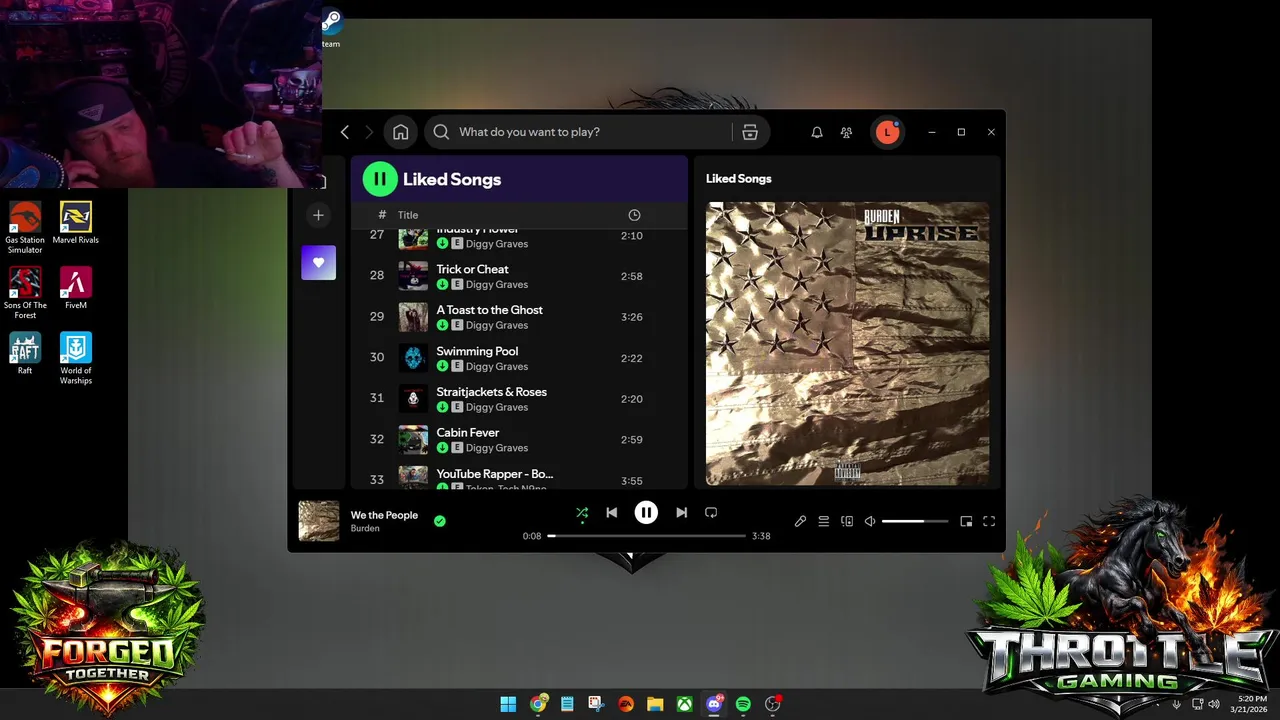Open the Spotify Home icon
The image size is (1280, 720).
[400, 132]
